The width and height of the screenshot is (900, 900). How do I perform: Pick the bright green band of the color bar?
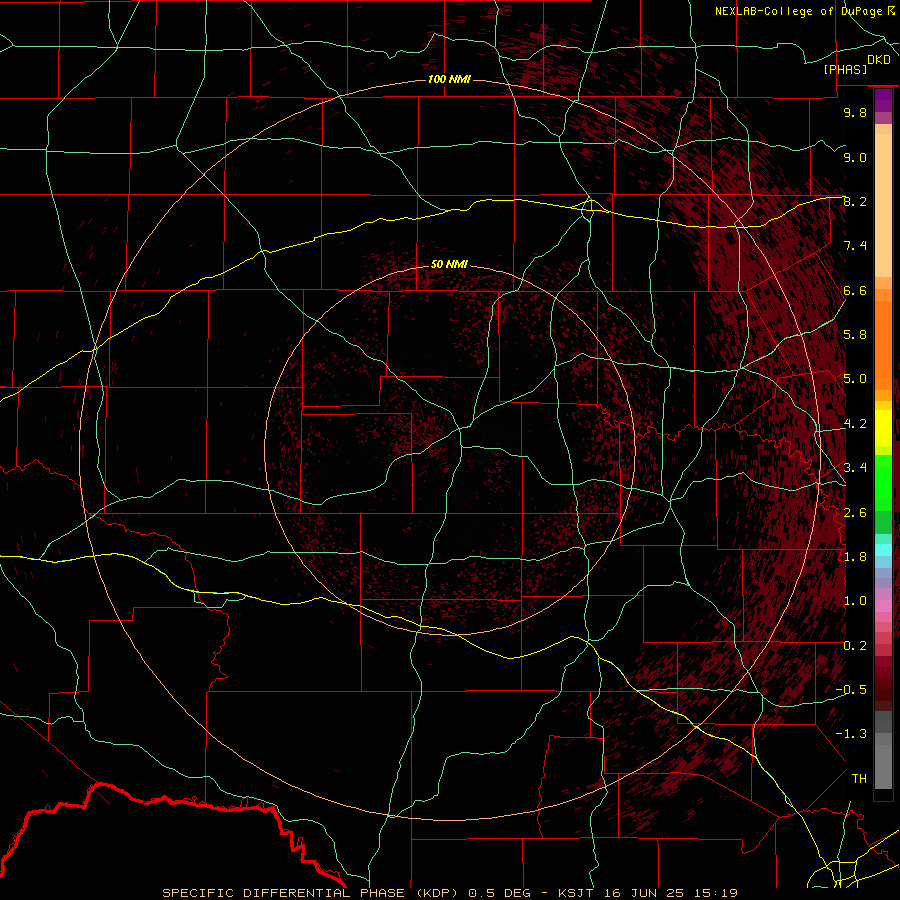[883, 482]
